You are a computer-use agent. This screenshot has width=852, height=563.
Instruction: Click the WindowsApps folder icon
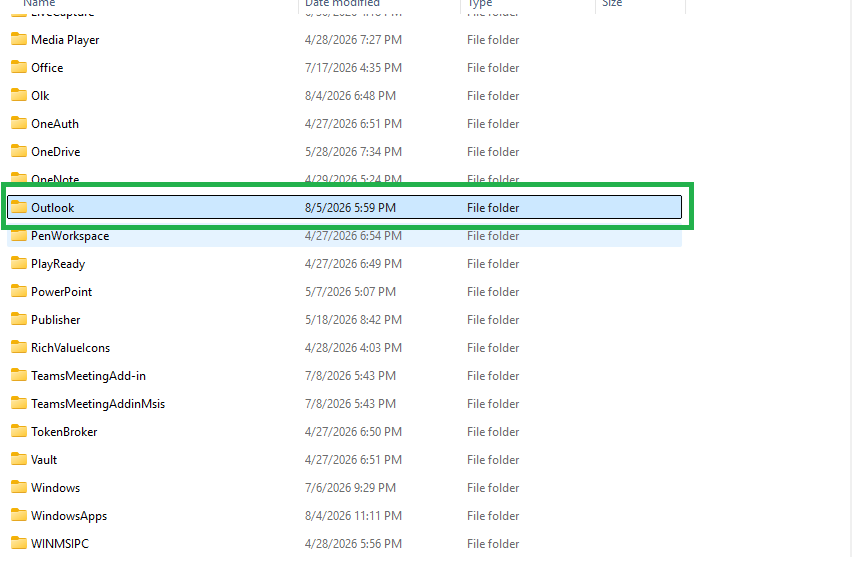point(18,515)
